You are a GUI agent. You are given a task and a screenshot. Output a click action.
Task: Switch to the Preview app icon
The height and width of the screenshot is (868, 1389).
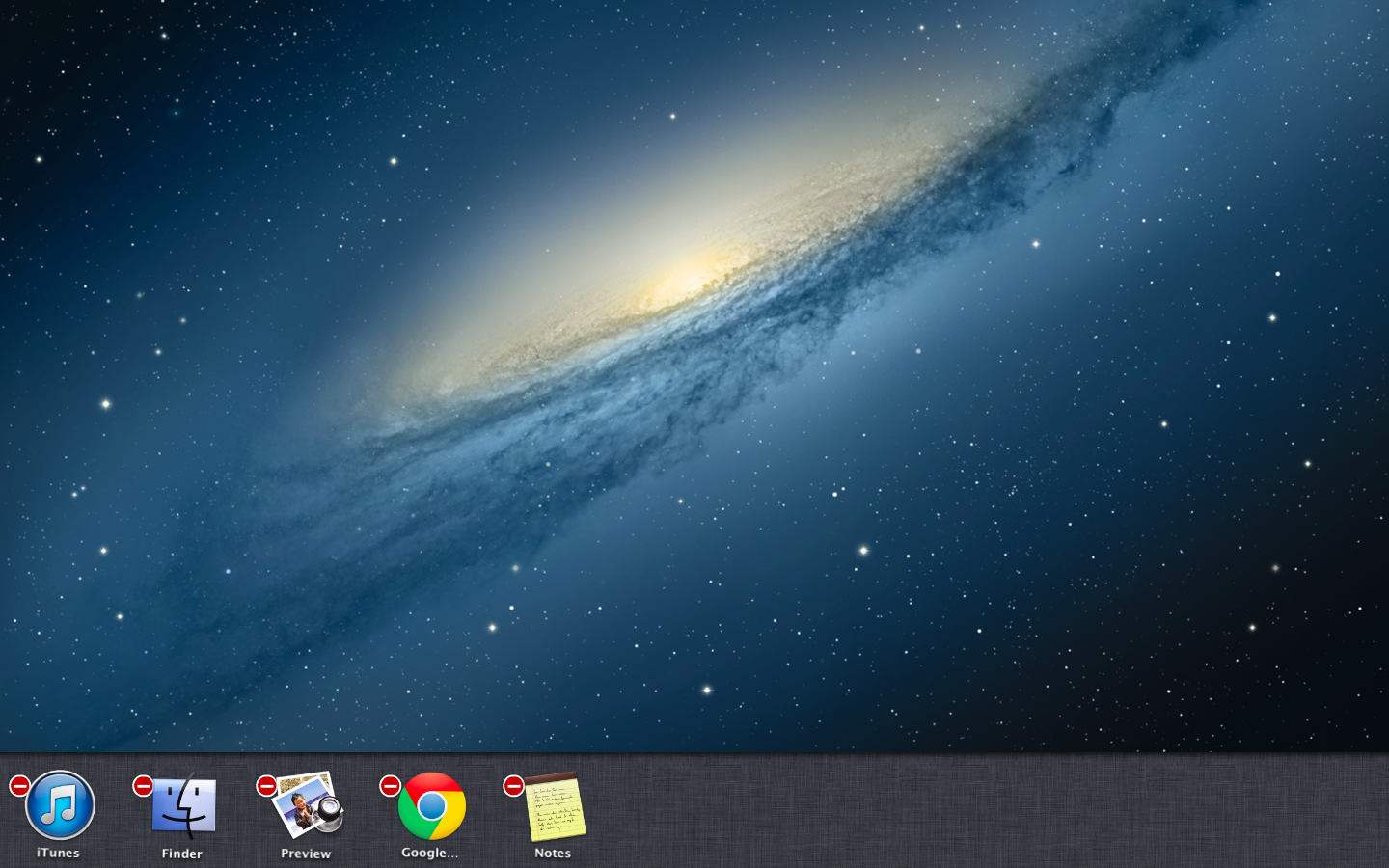point(308,803)
